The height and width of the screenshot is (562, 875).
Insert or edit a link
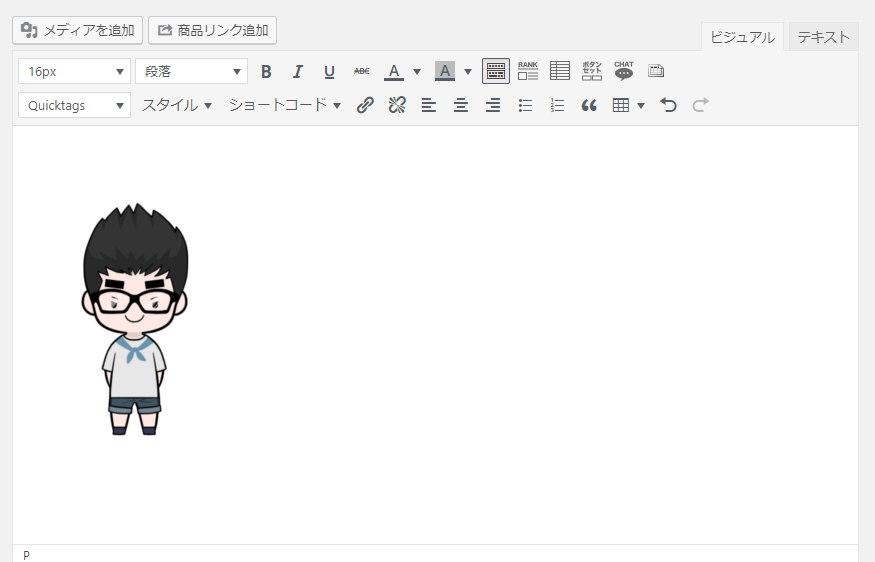365,105
